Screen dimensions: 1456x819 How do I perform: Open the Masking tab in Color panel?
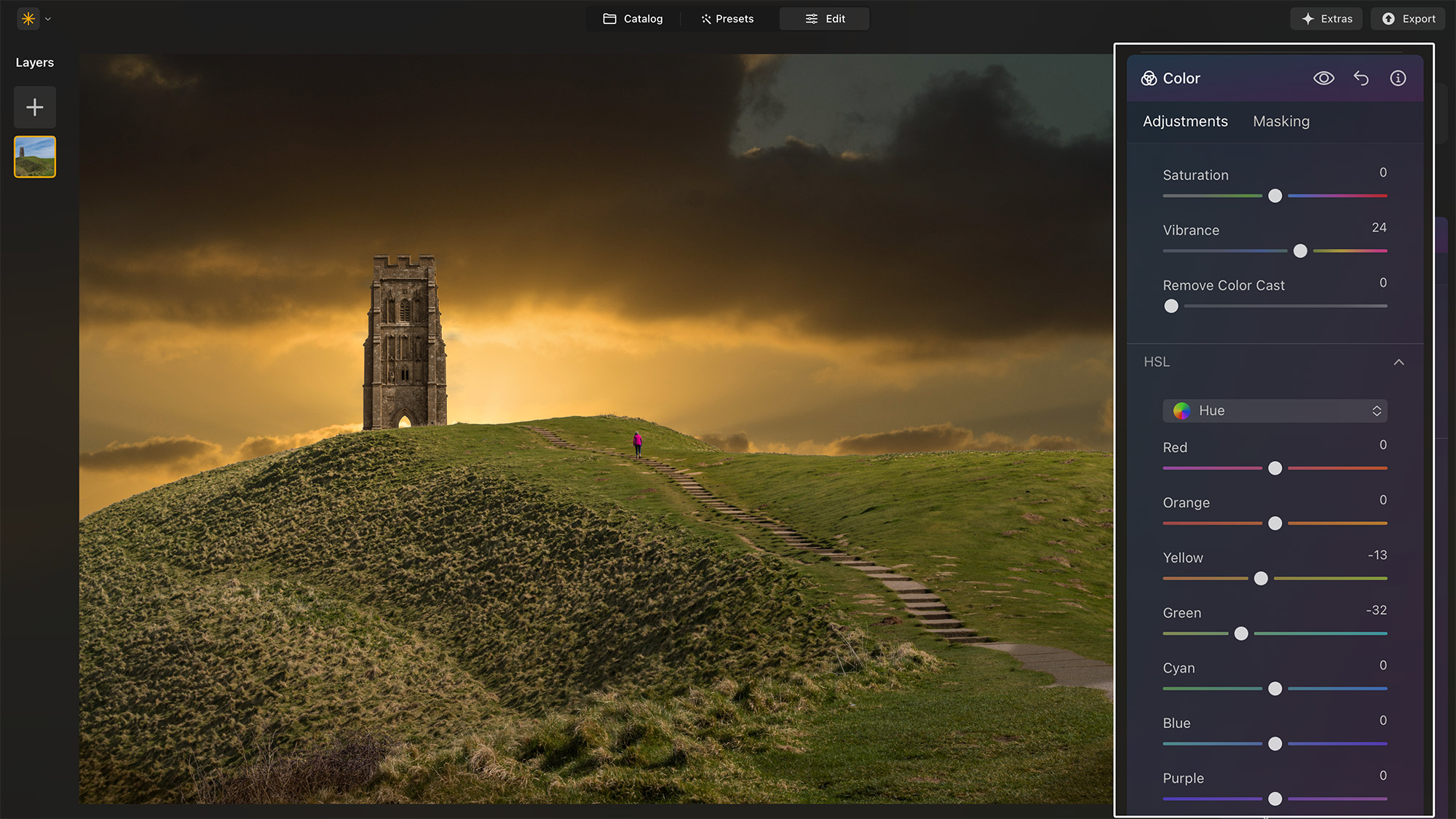pos(1281,122)
